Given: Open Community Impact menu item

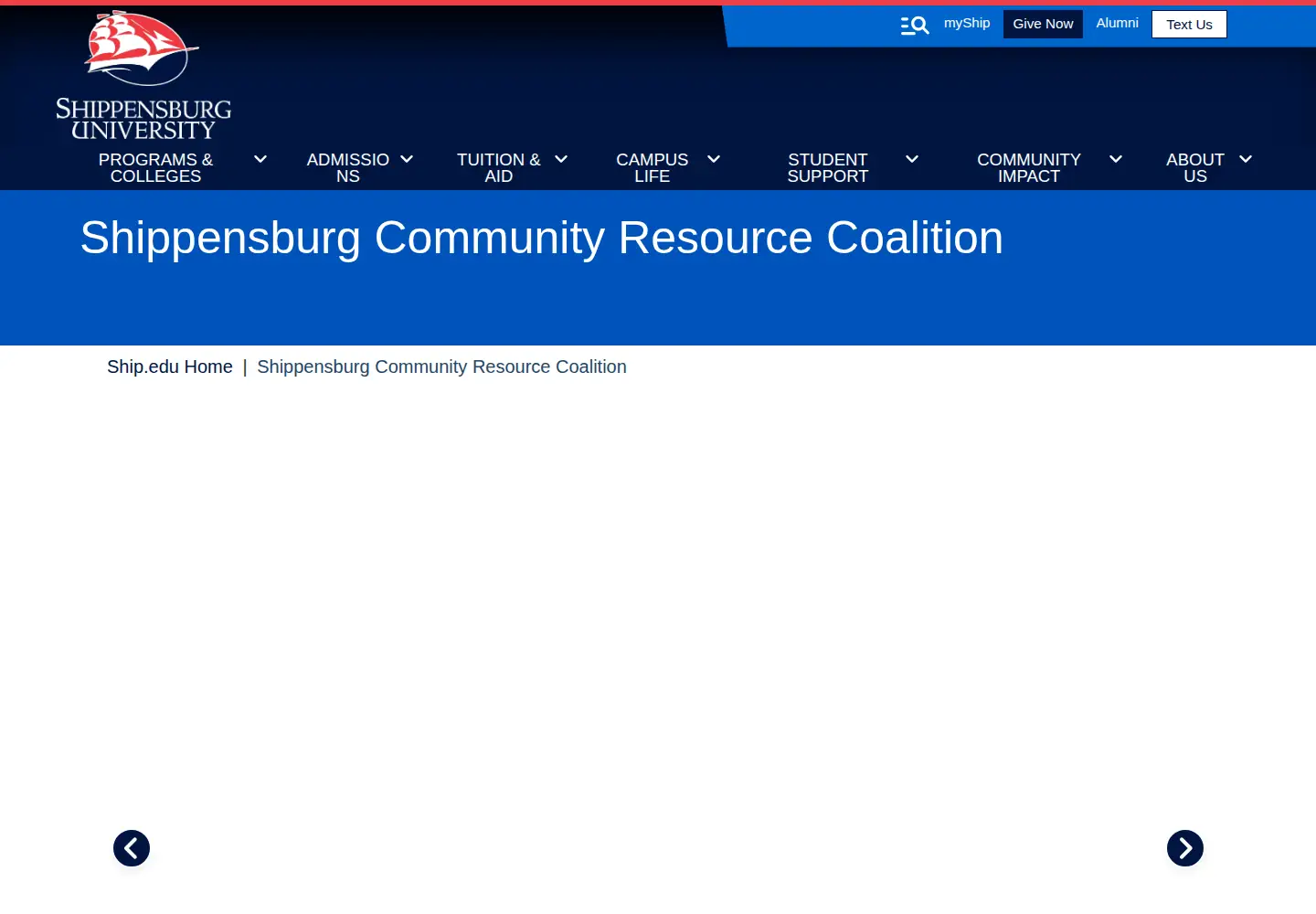Looking at the screenshot, I should coord(1029,168).
